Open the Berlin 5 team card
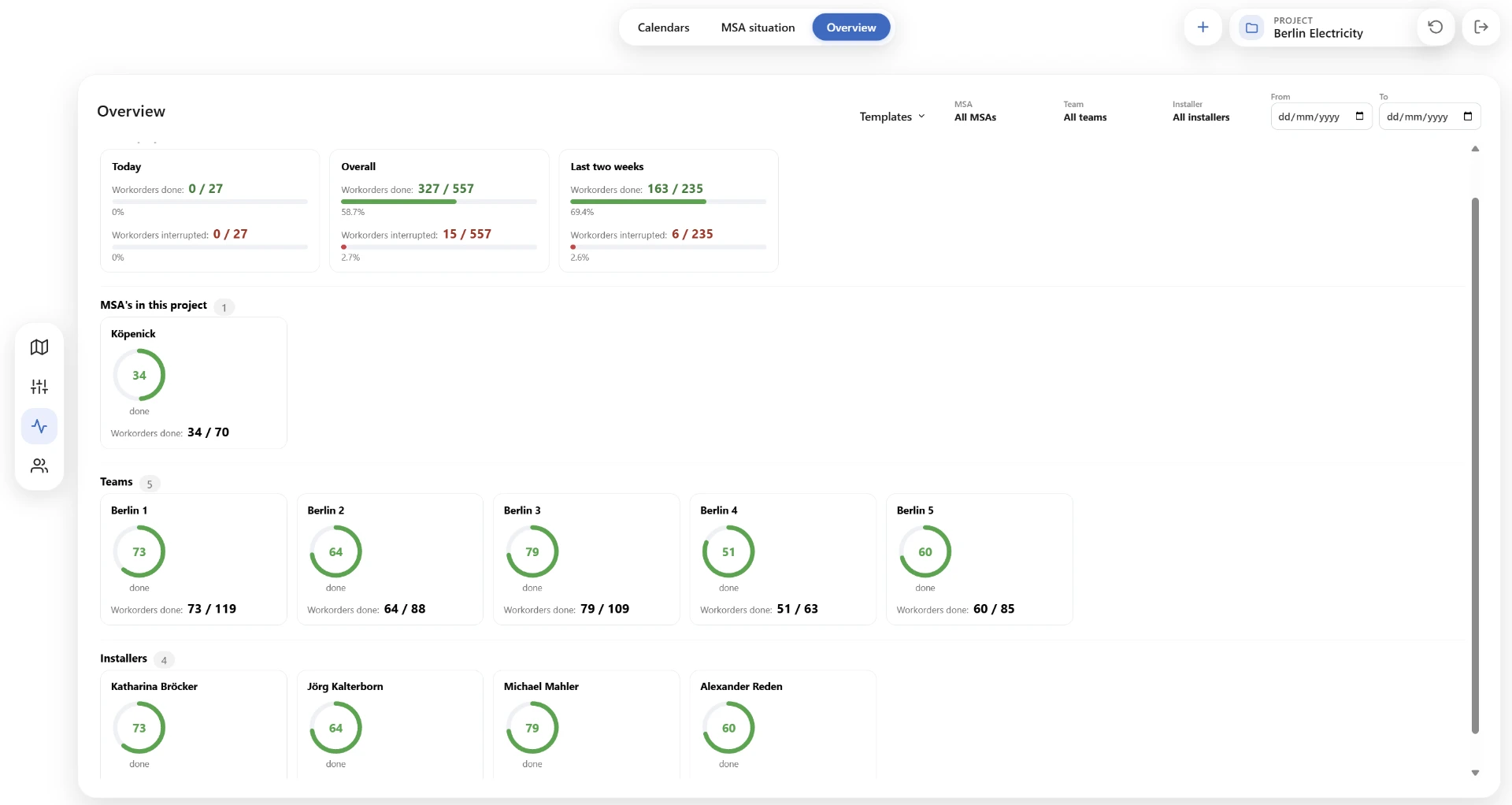The image size is (1512, 805). [980, 559]
